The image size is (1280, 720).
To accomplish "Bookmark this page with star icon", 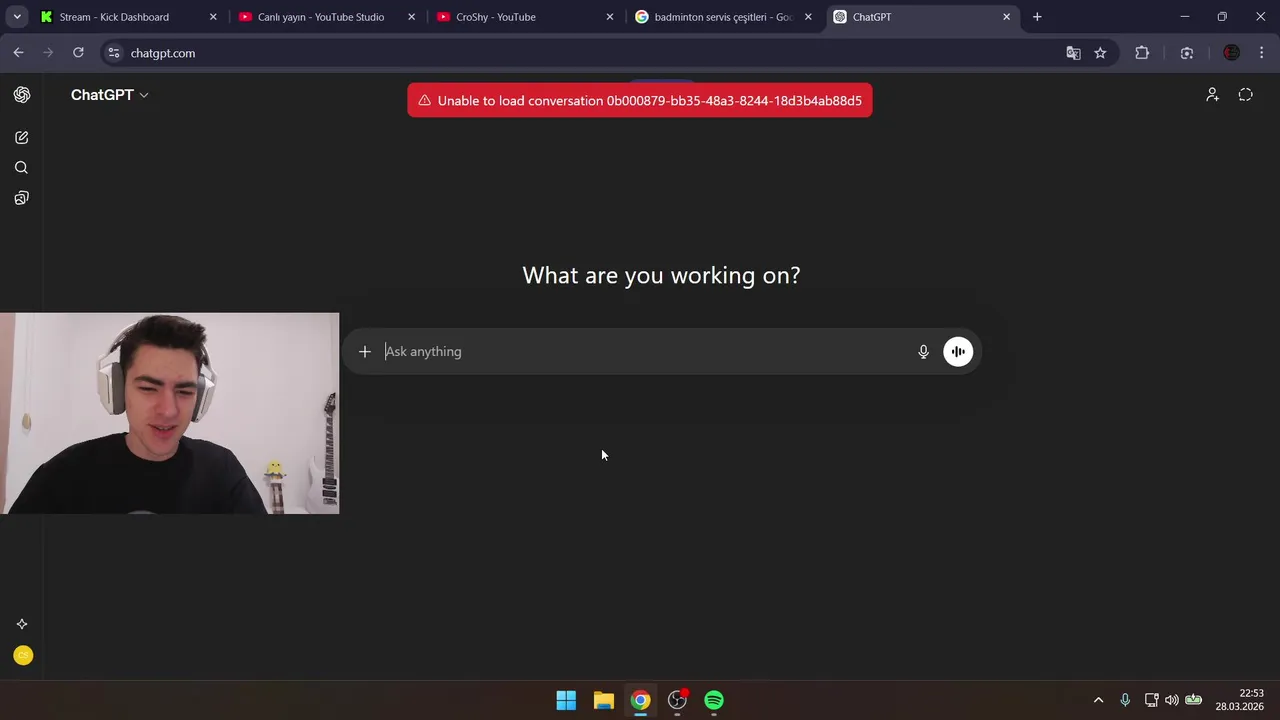I will (1100, 53).
